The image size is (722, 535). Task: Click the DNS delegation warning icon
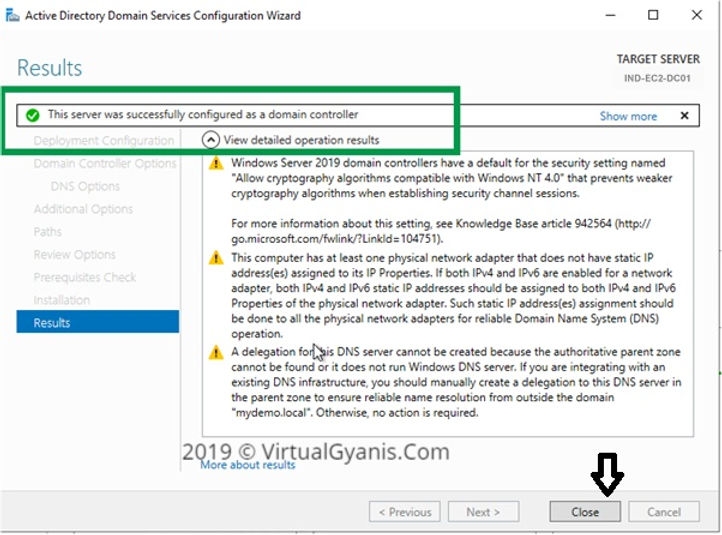pyautogui.click(x=216, y=352)
